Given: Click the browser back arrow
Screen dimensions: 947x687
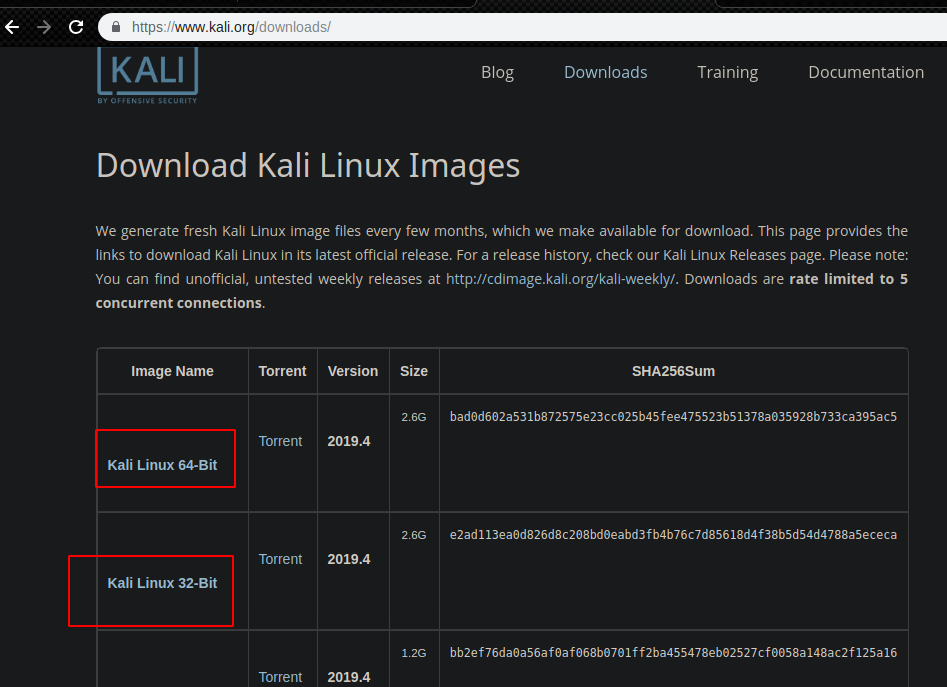Looking at the screenshot, I should [11, 27].
